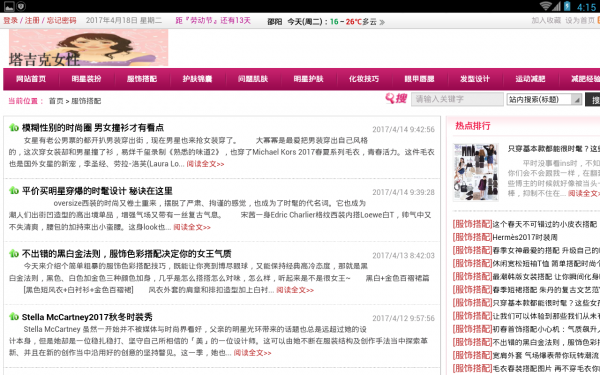Open the Android picture notification icon
The image size is (600, 375).
[8, 6]
